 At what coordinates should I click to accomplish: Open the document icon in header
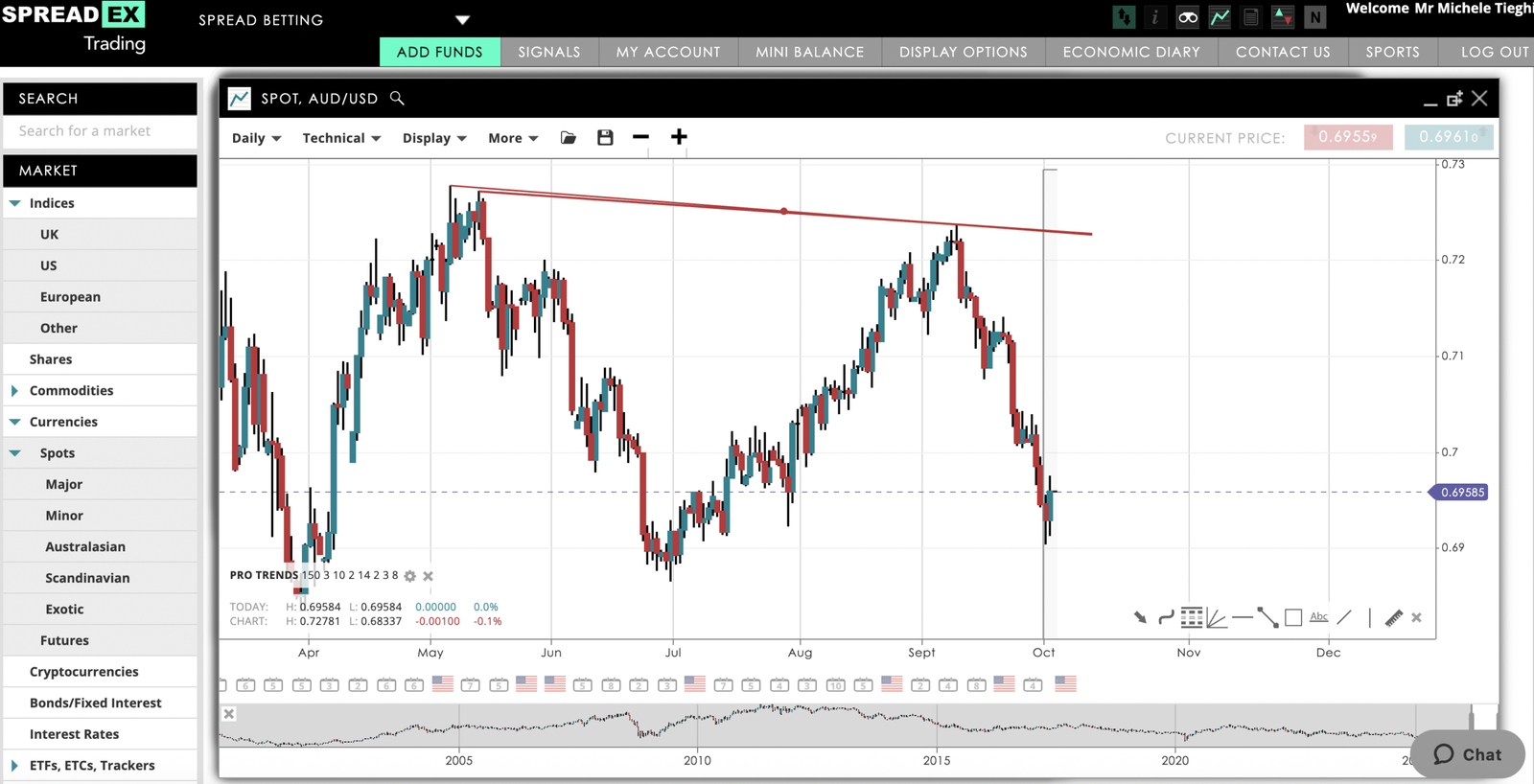tap(1251, 17)
